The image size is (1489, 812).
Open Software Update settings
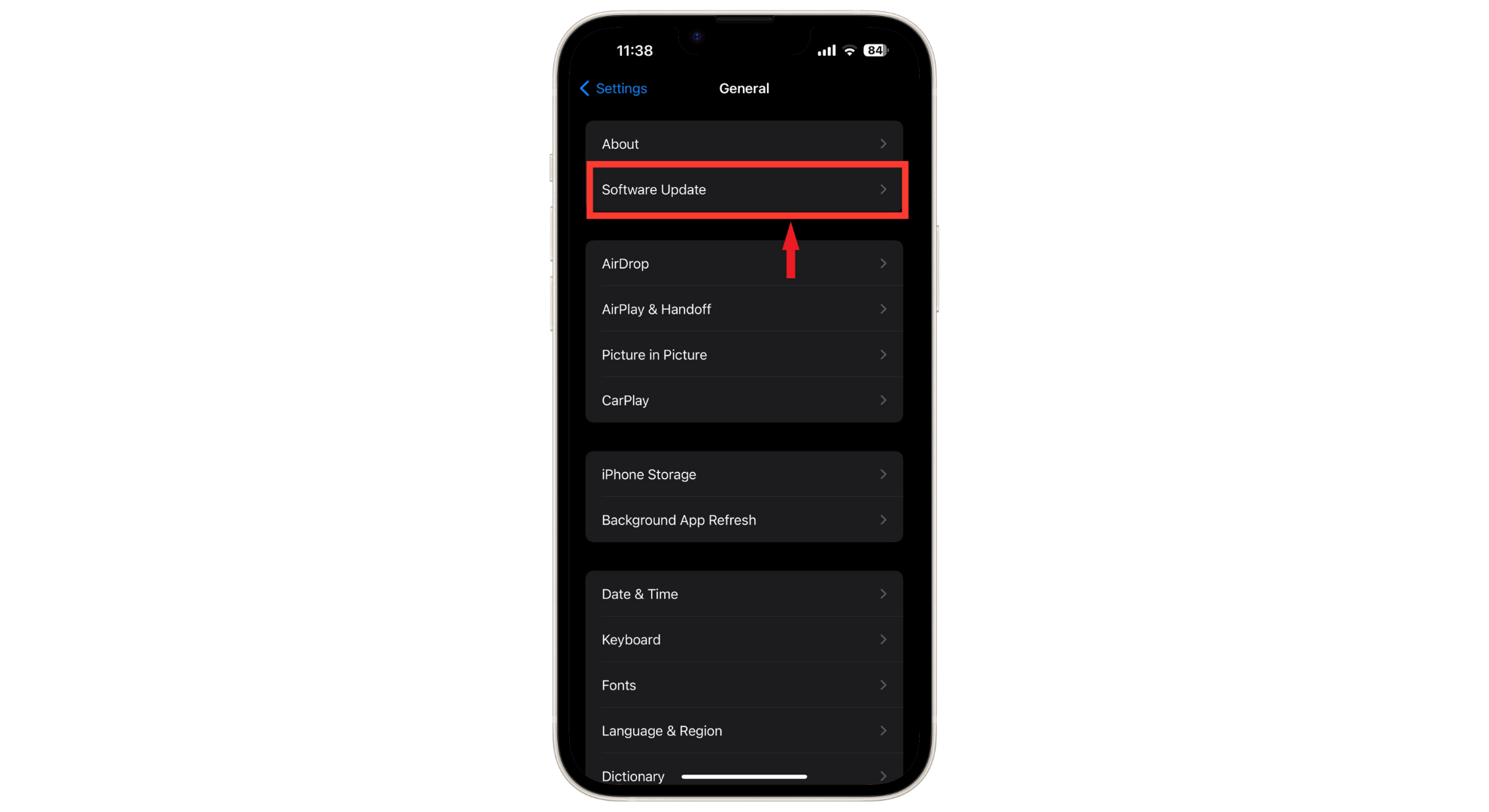coord(744,189)
